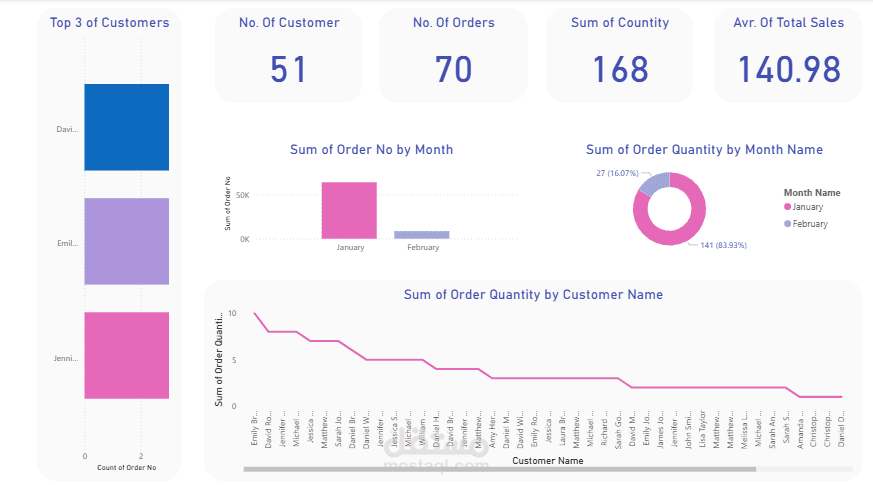
Task: Click the Melissa L... customer axis label
Action: pyautogui.click(x=744, y=429)
